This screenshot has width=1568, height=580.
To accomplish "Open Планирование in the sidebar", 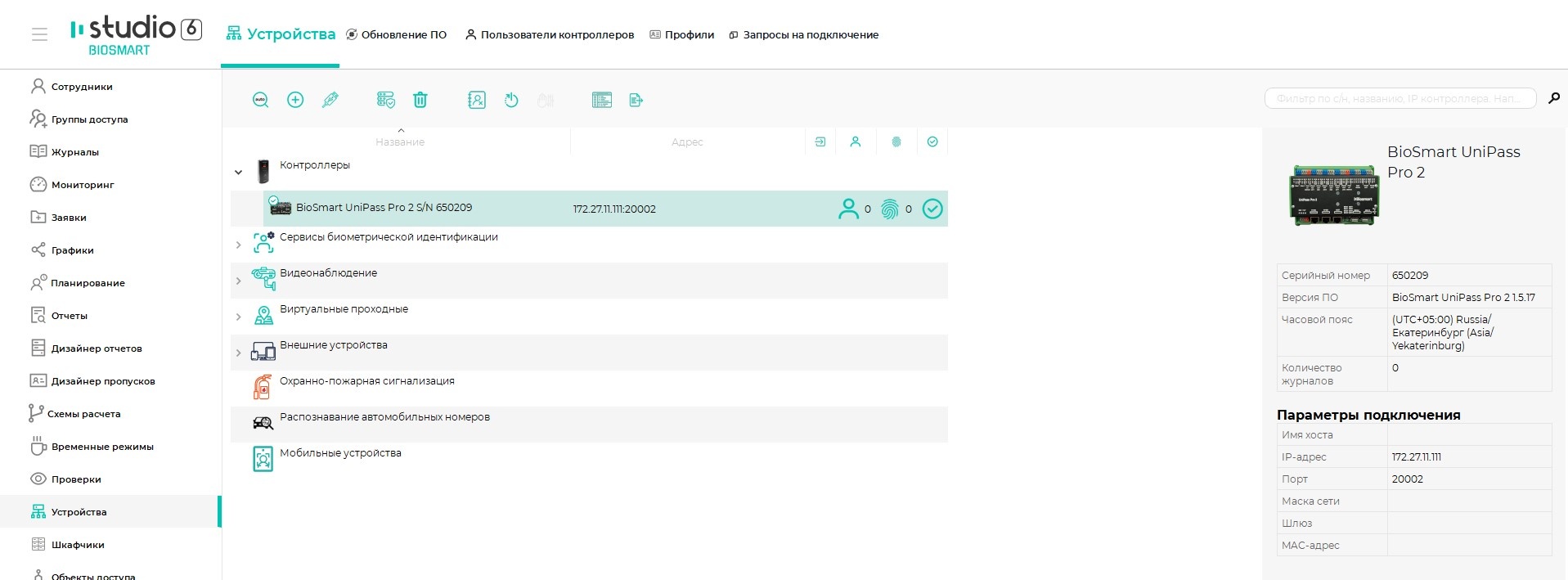I will (x=110, y=282).
